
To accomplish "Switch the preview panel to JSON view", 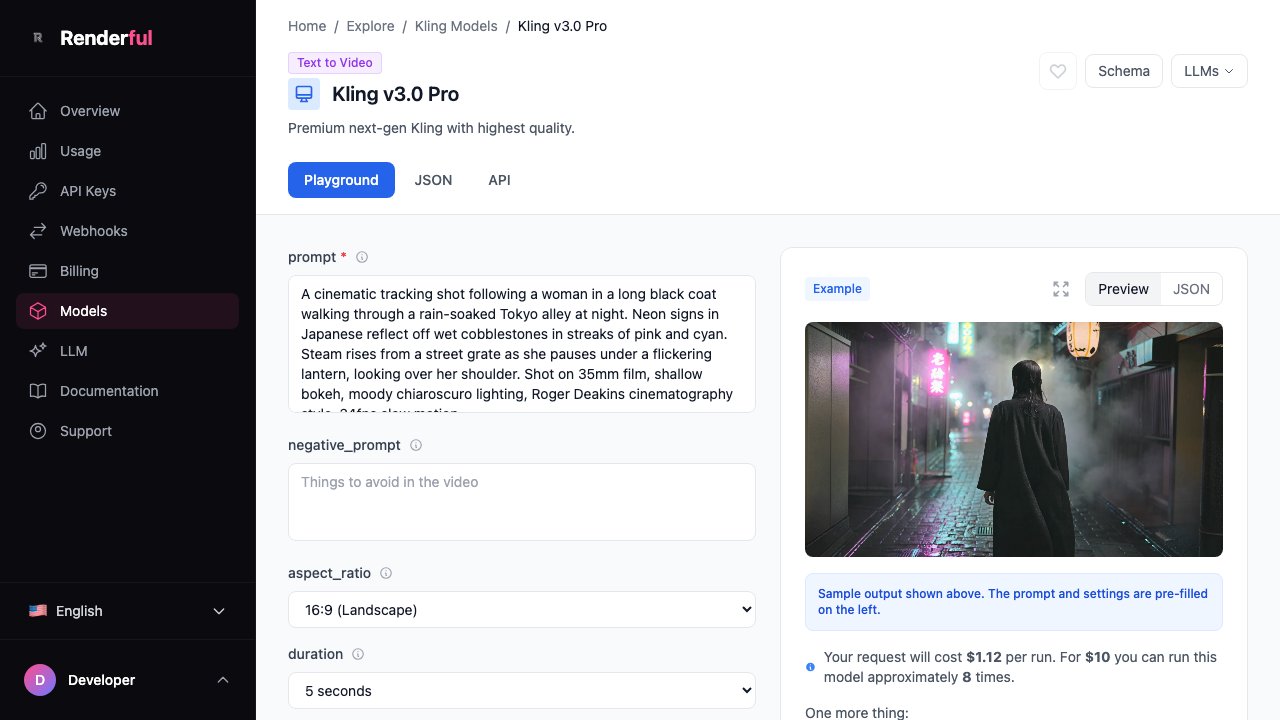I will pyautogui.click(x=1191, y=289).
